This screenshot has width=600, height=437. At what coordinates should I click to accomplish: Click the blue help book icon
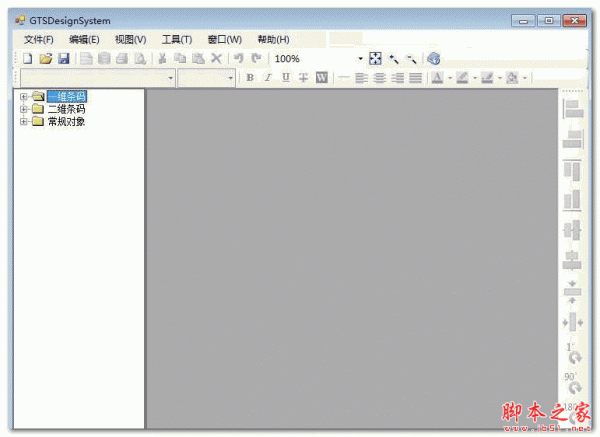tap(434, 59)
